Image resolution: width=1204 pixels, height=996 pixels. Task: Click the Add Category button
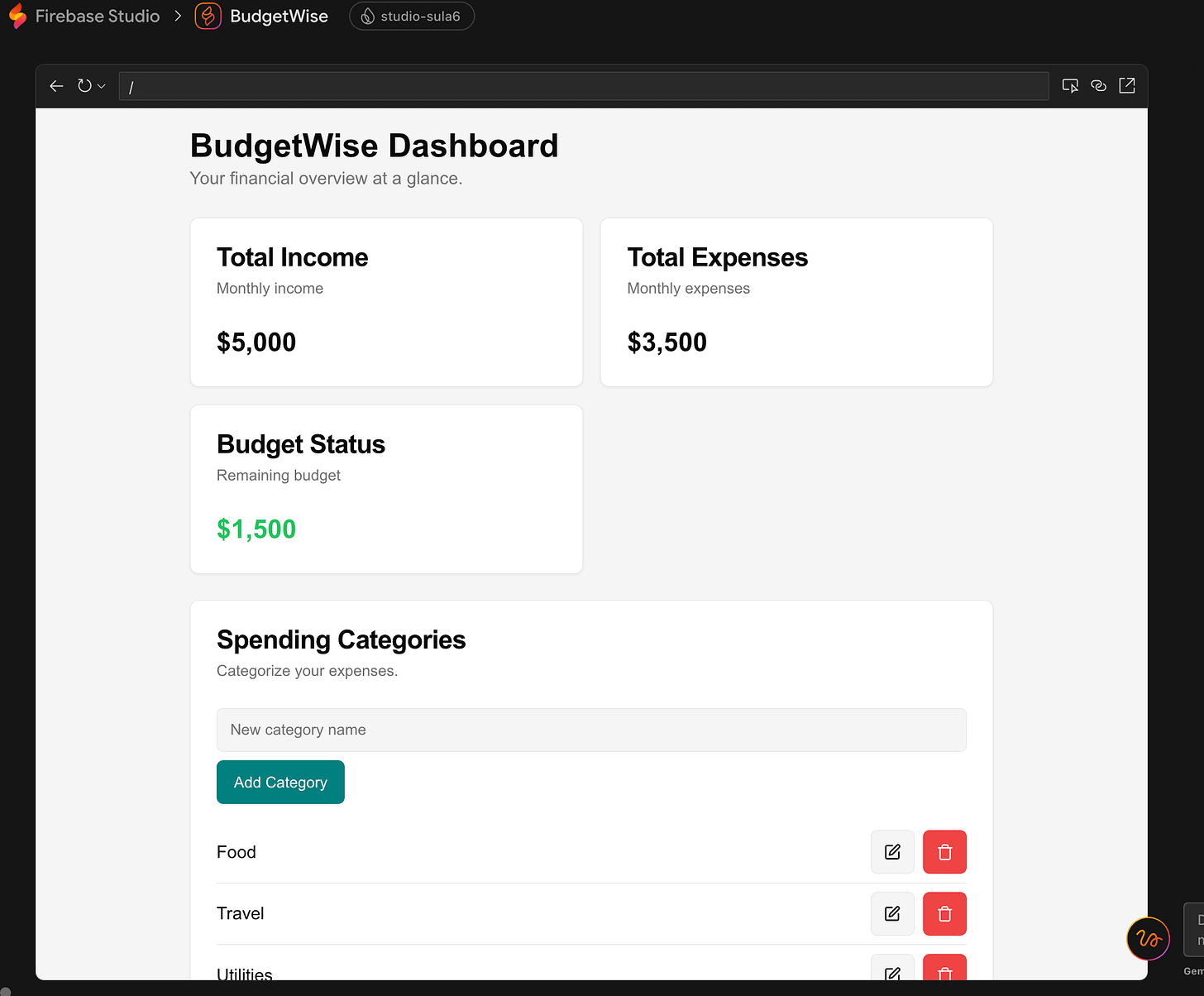(x=280, y=782)
